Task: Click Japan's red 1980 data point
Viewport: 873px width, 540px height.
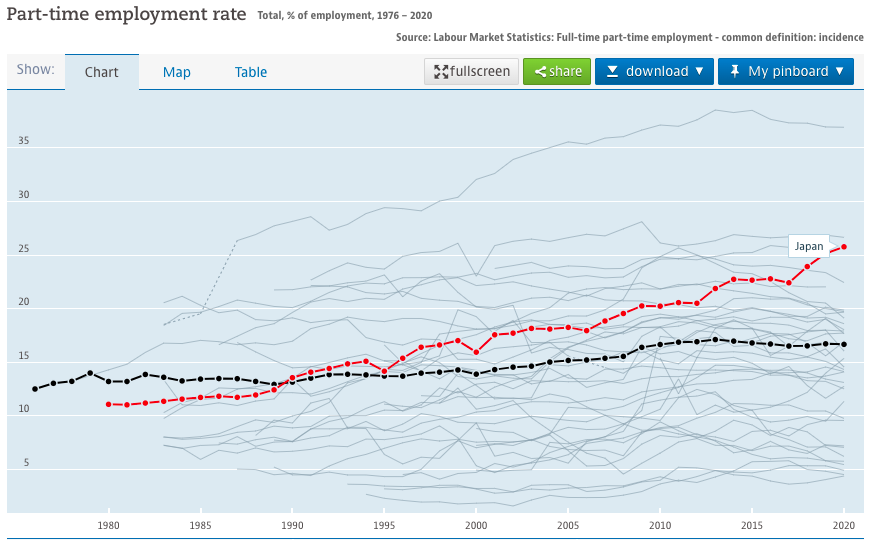Action: coord(109,404)
